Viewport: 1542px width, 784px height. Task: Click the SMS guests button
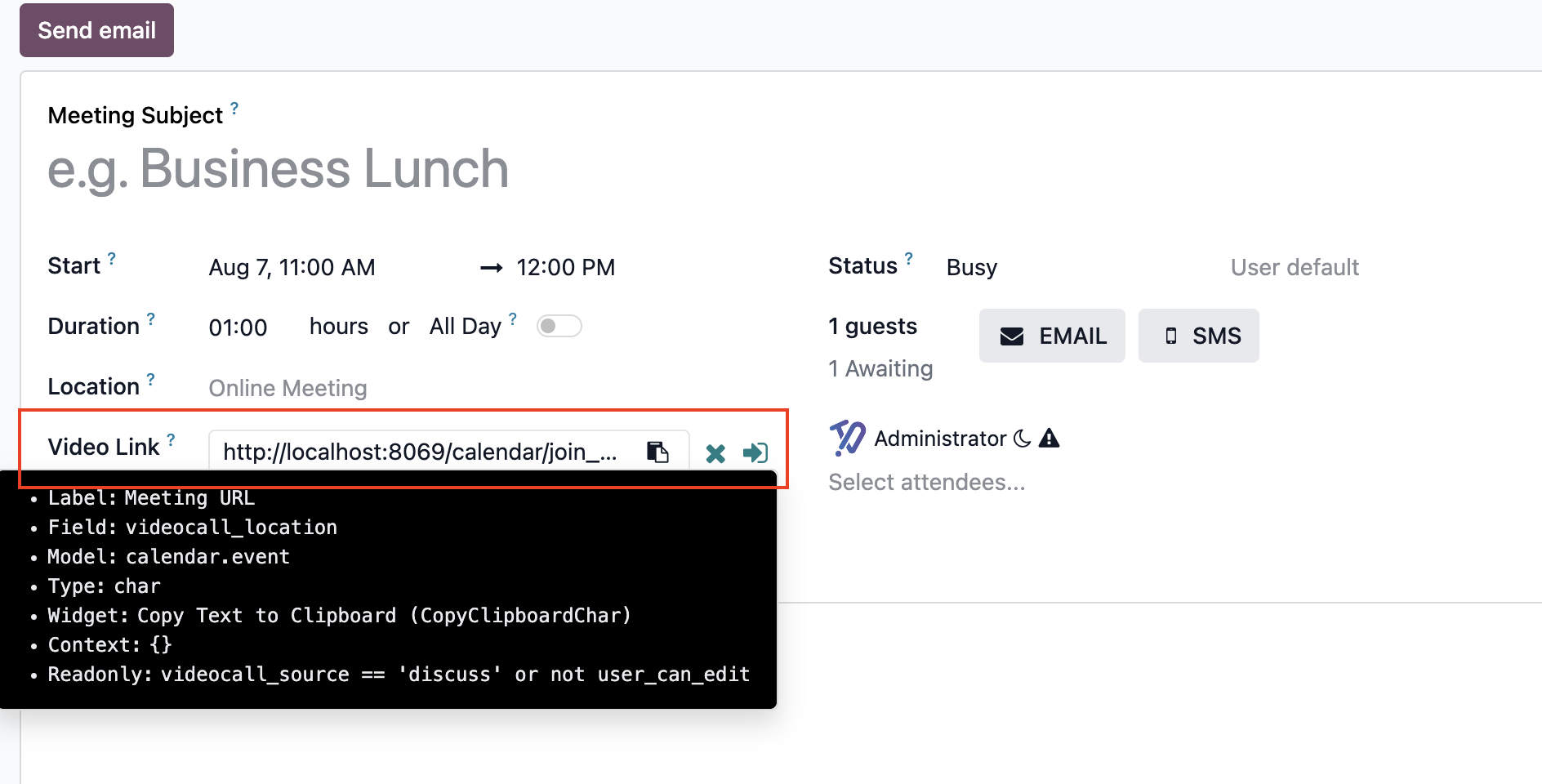[x=1199, y=336]
